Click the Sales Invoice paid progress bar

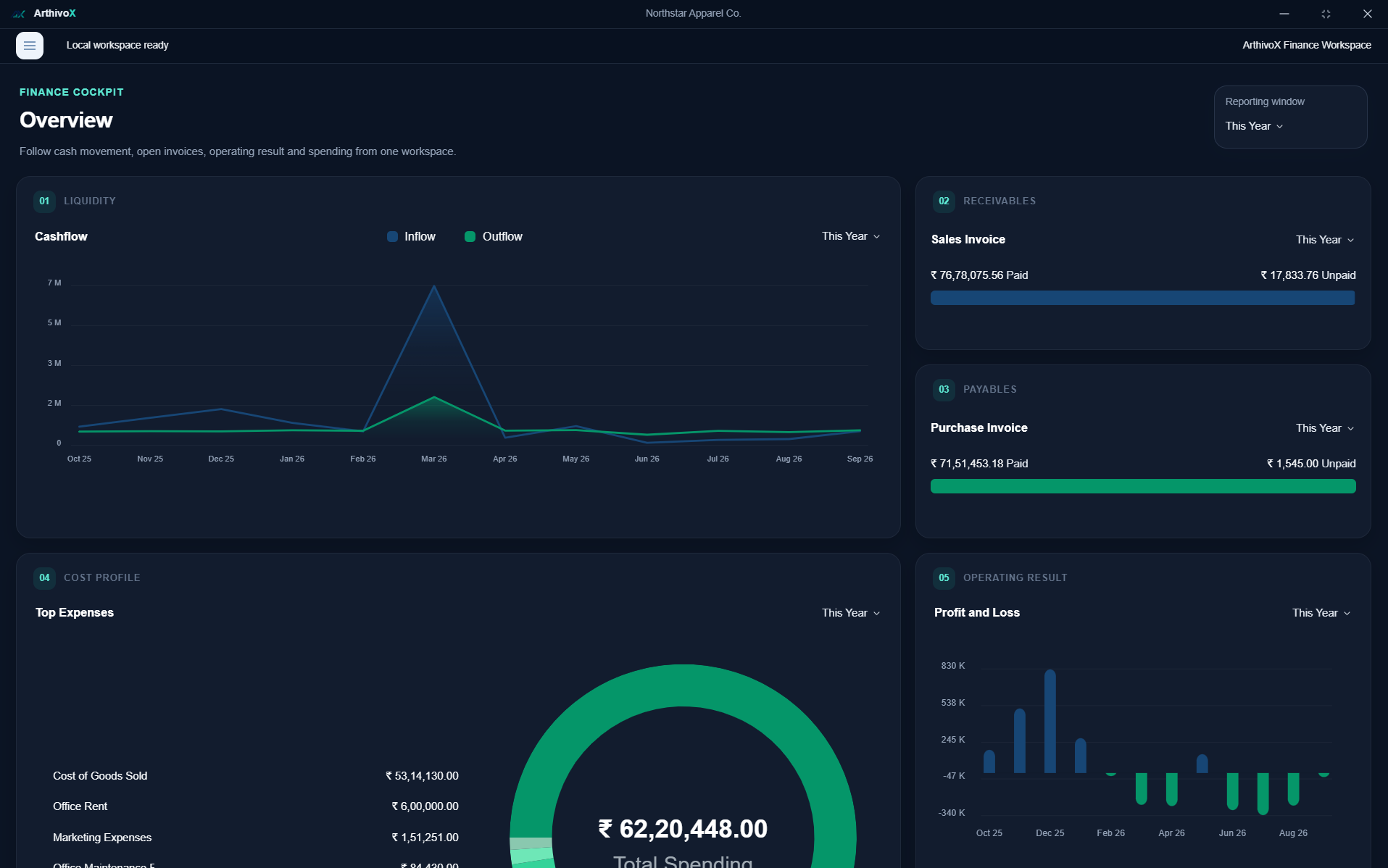coord(1142,298)
